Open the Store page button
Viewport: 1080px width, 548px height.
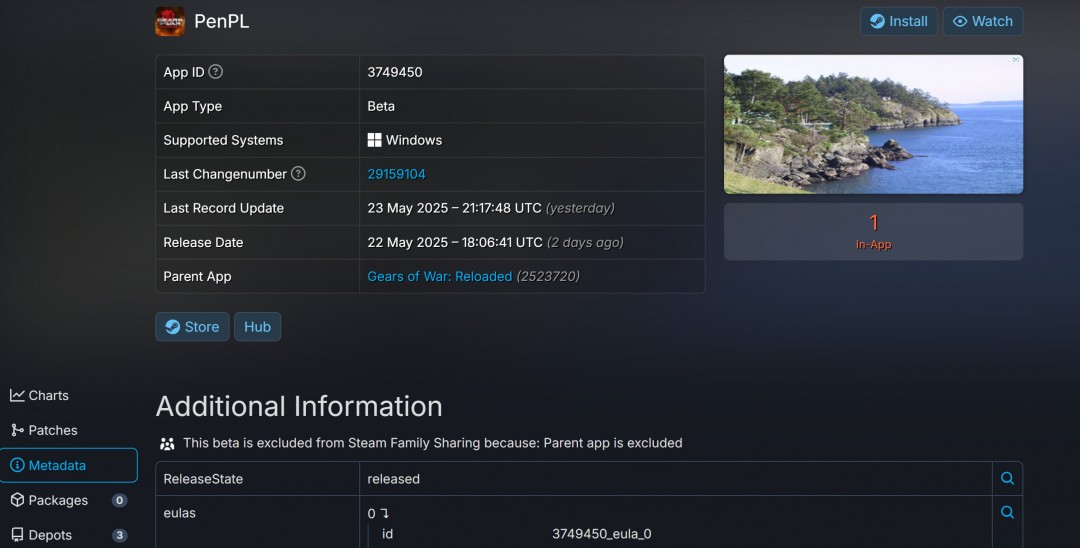coord(192,327)
